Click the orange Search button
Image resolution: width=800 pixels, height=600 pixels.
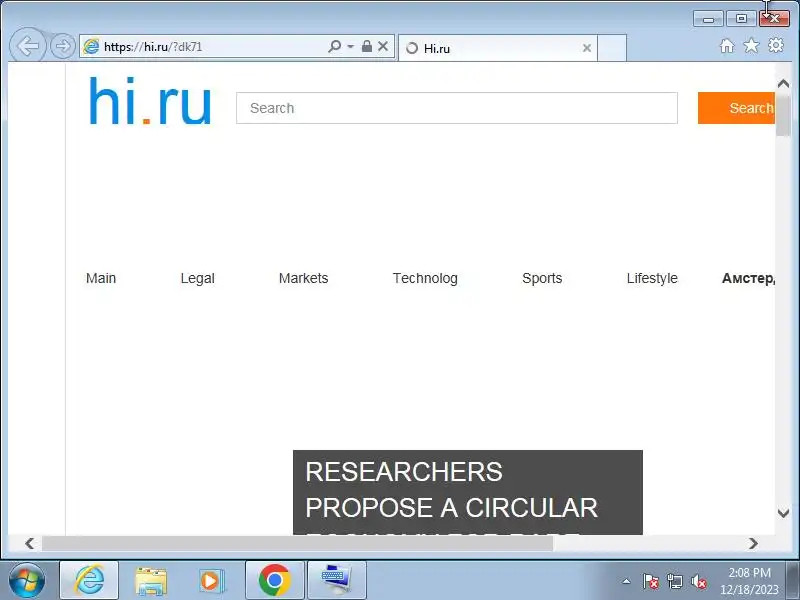click(x=736, y=108)
